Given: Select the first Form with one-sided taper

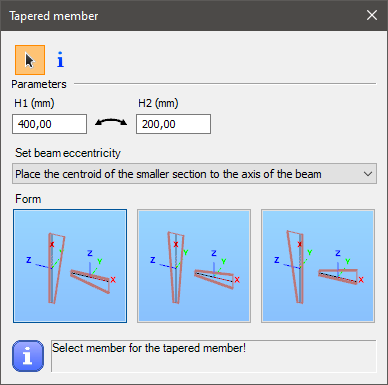Looking at the screenshot, I should (70, 266).
